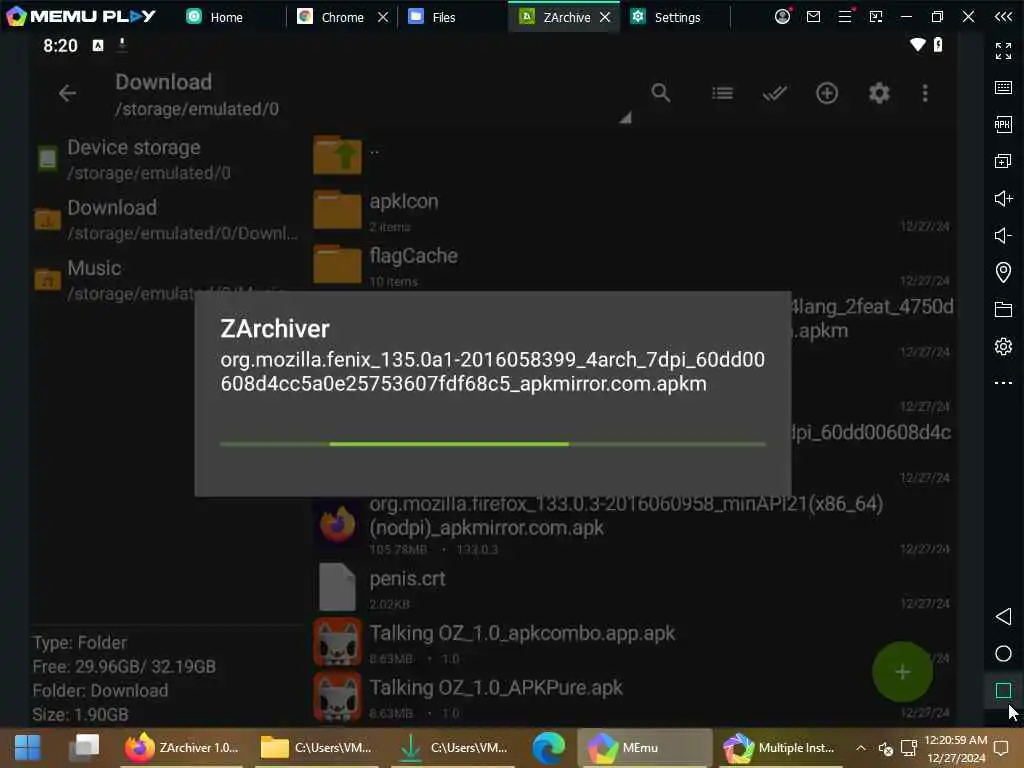Tap the Android back triangle button
1024x768 pixels.
(x=1003, y=616)
